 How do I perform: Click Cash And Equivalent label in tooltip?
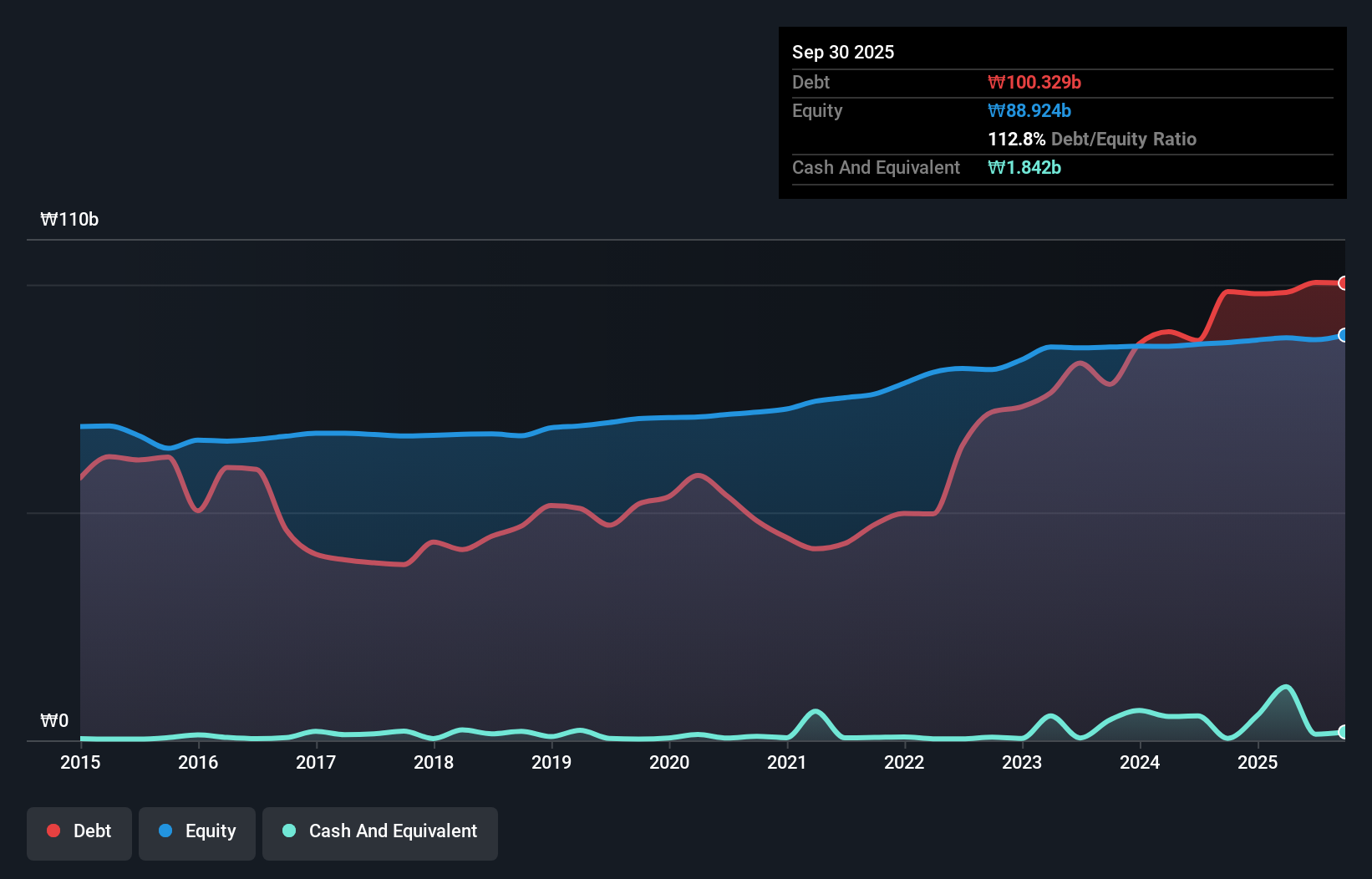[x=876, y=167]
